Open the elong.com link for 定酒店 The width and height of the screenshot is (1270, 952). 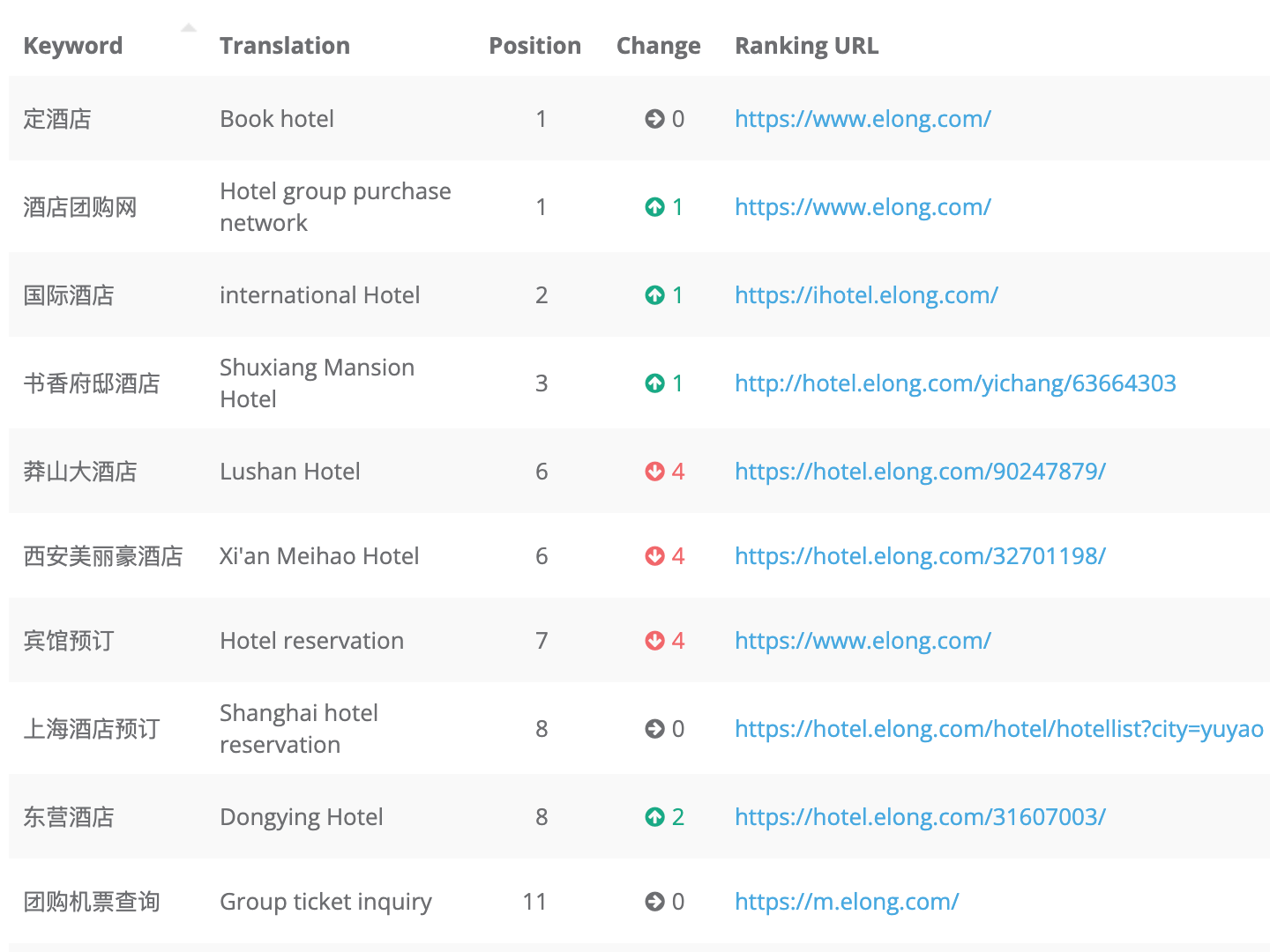click(863, 119)
